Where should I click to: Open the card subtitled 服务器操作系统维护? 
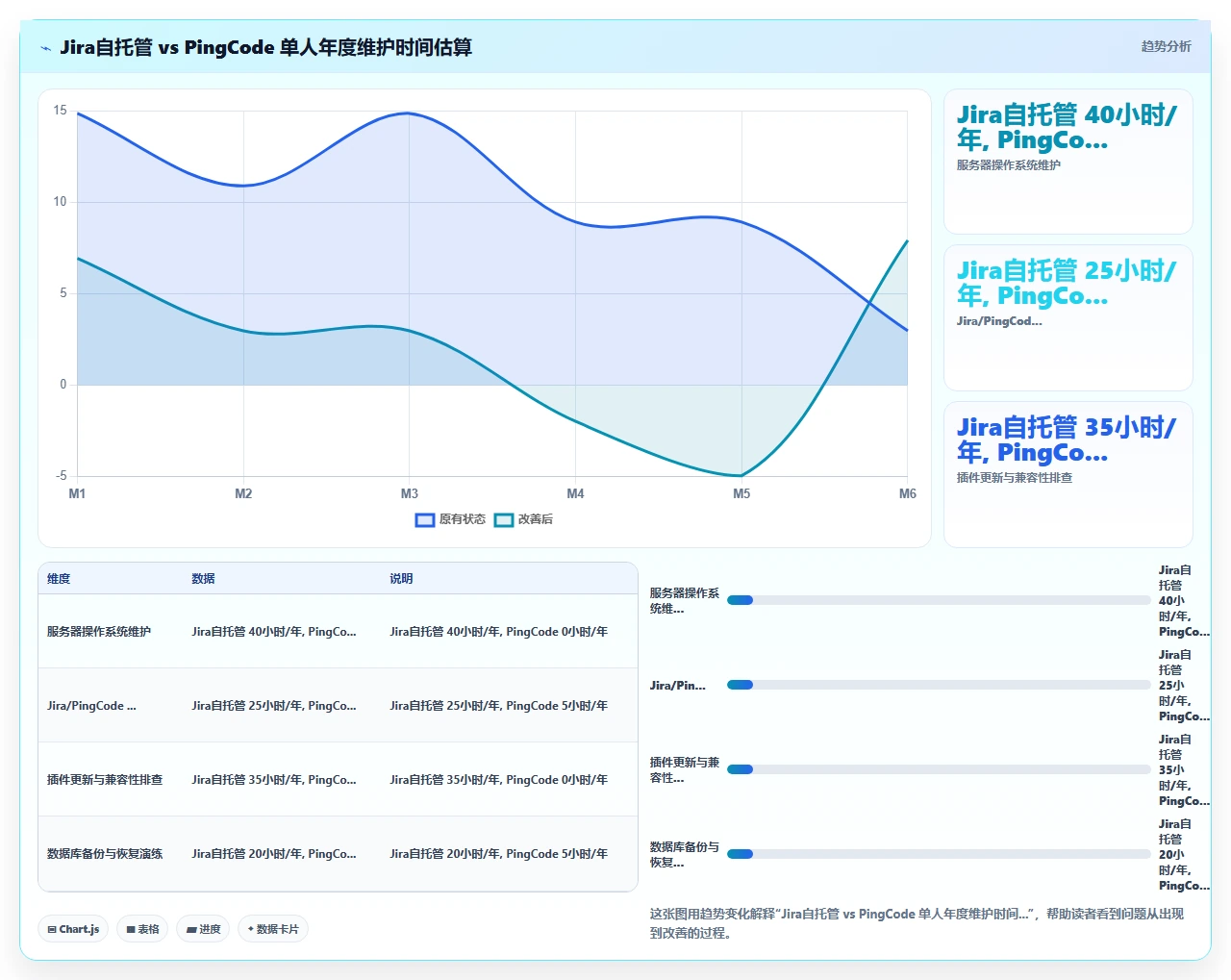[1068, 162]
